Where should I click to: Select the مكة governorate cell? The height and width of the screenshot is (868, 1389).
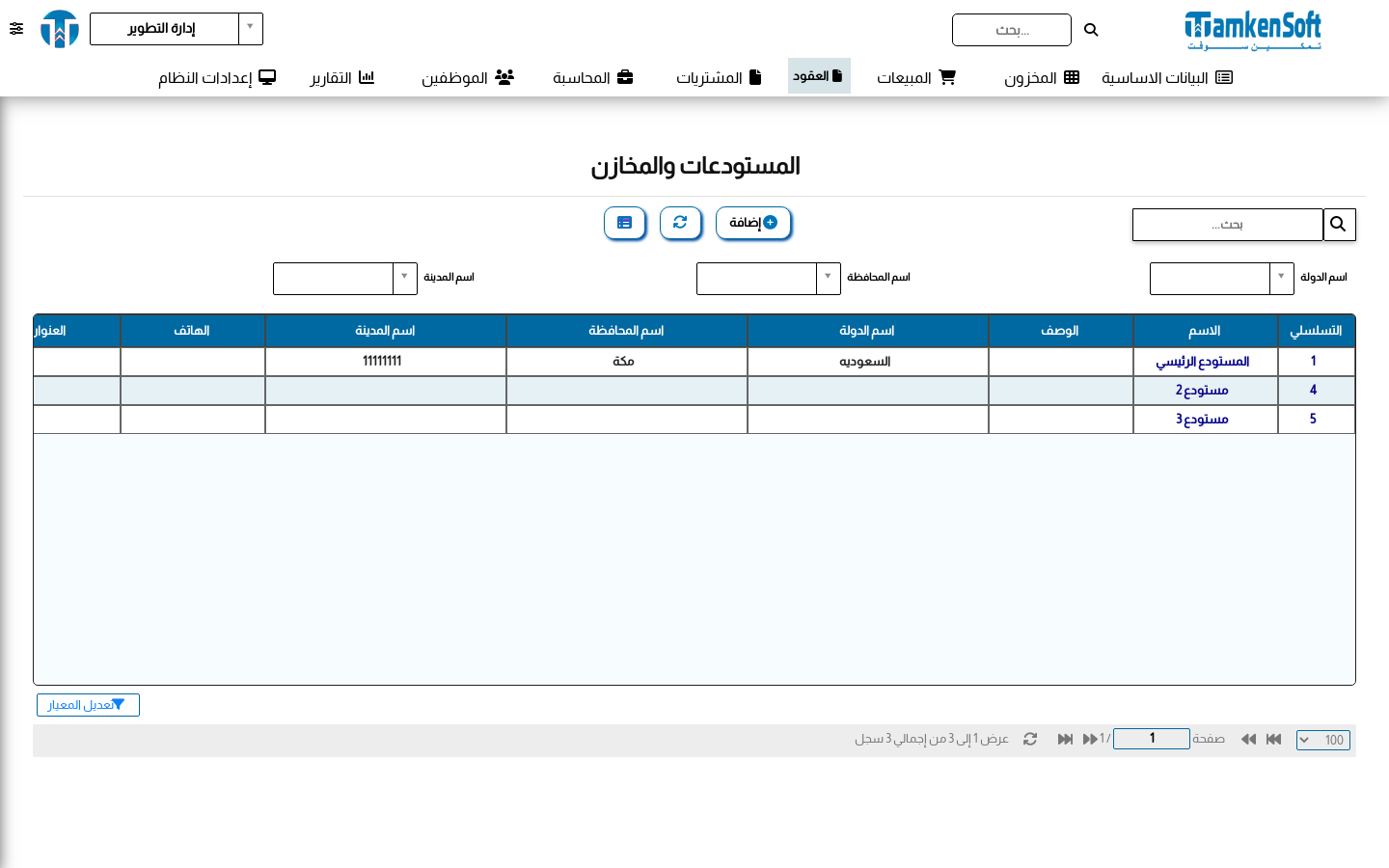tap(626, 362)
